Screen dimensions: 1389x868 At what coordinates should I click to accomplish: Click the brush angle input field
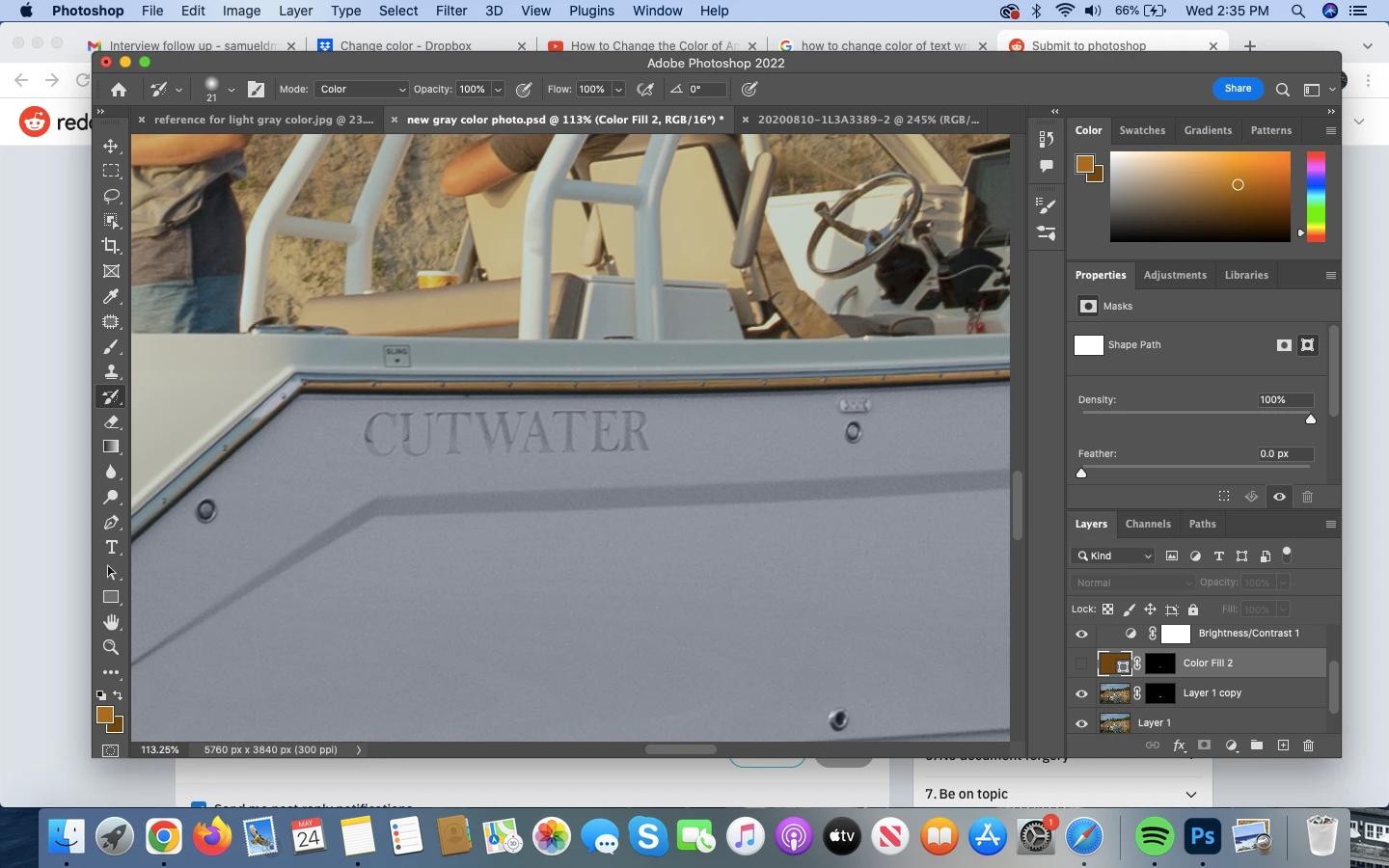point(706,90)
